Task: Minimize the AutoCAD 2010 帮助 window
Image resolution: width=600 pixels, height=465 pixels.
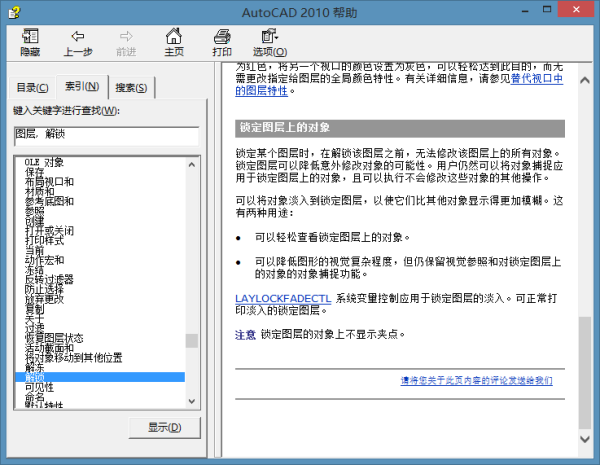Action: click(x=525, y=10)
